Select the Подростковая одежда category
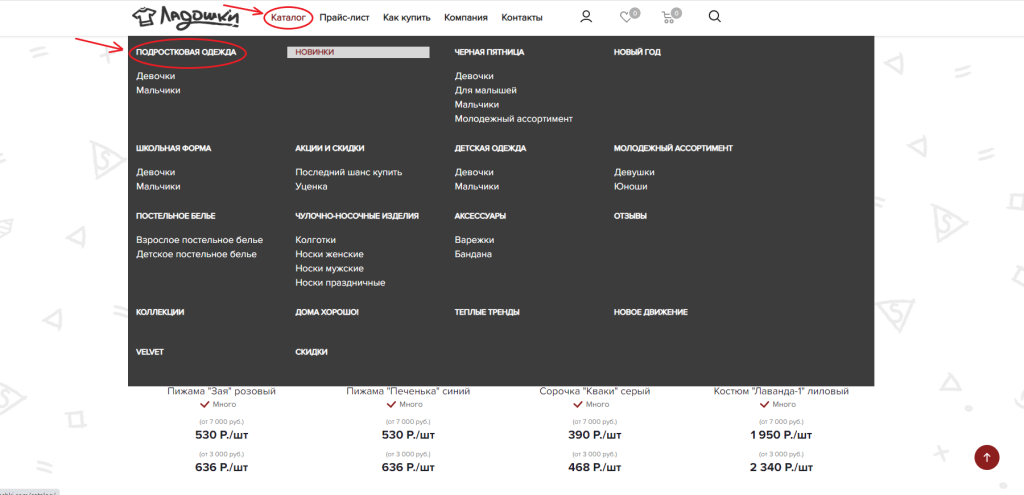The width and height of the screenshot is (1024, 495). pyautogui.click(x=186, y=52)
